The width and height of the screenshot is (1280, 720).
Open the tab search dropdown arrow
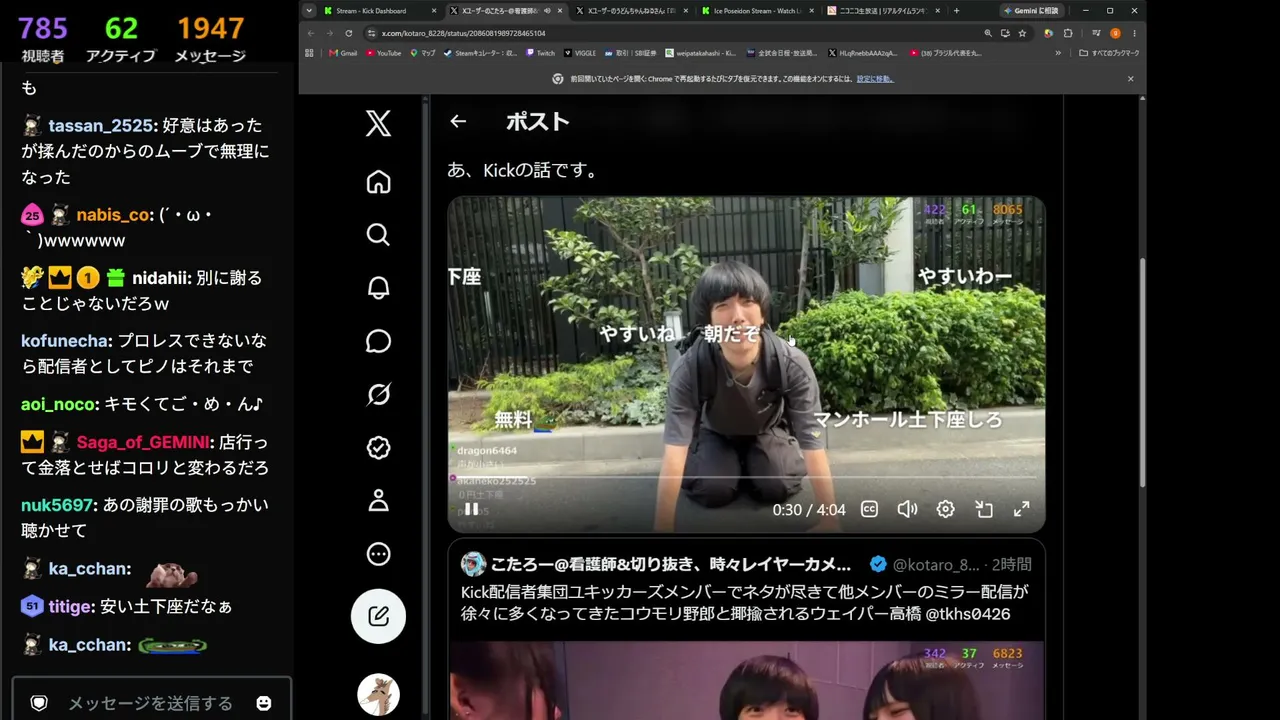[x=309, y=11]
